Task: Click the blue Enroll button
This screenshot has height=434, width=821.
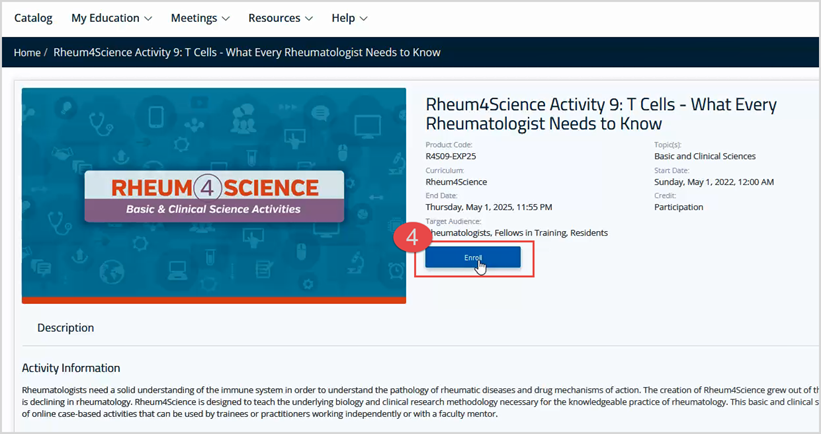Action: coord(473,258)
